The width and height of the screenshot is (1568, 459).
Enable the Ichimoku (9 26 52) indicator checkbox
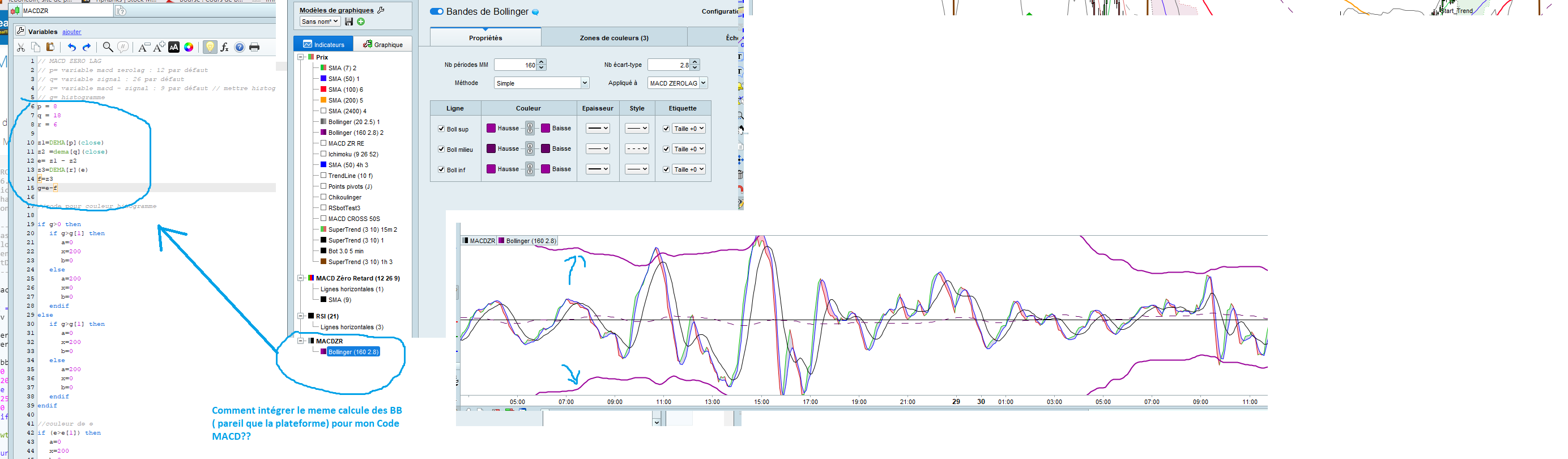point(324,154)
